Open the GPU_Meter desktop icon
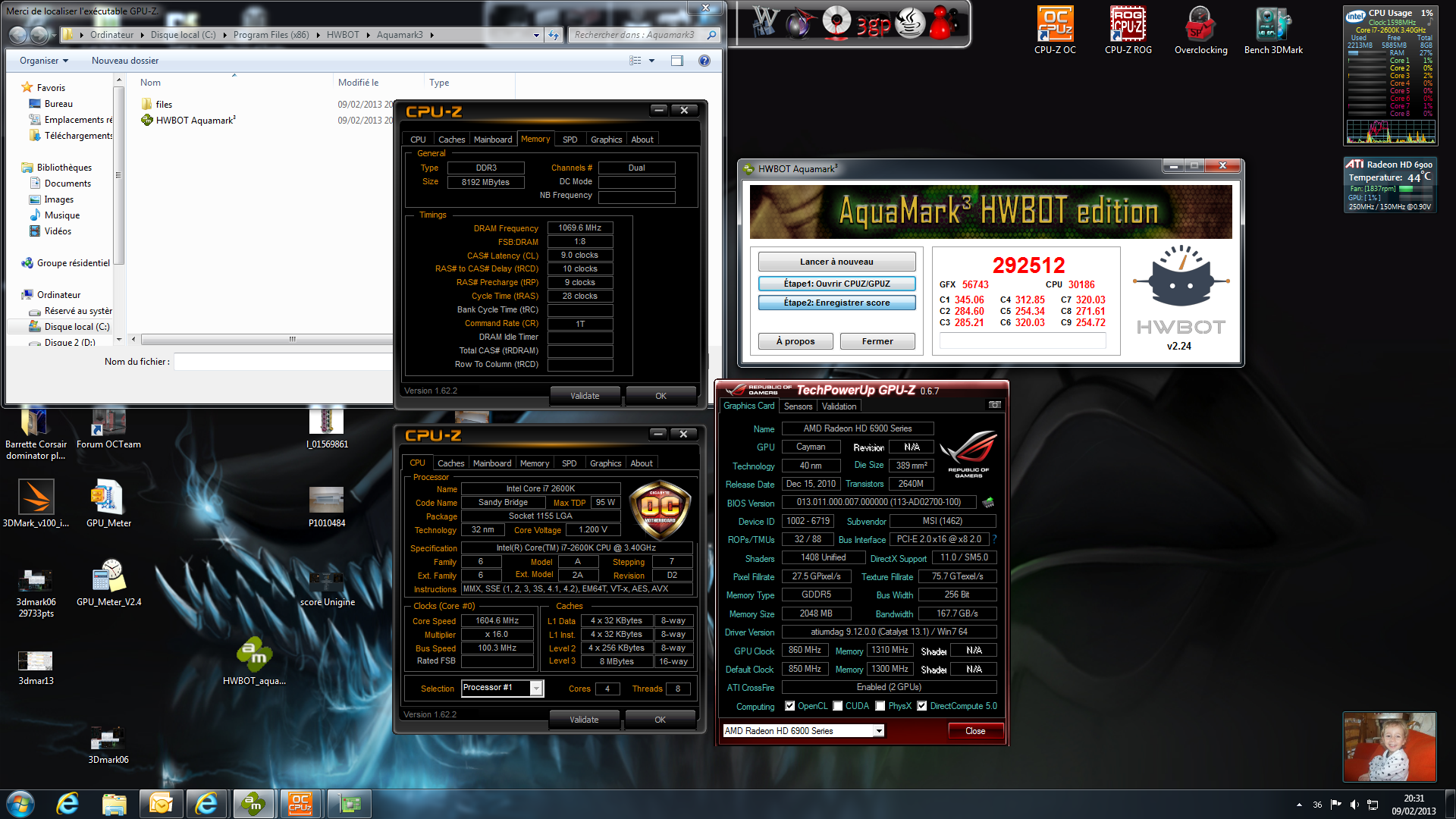The height and width of the screenshot is (819, 1456). coord(108,504)
